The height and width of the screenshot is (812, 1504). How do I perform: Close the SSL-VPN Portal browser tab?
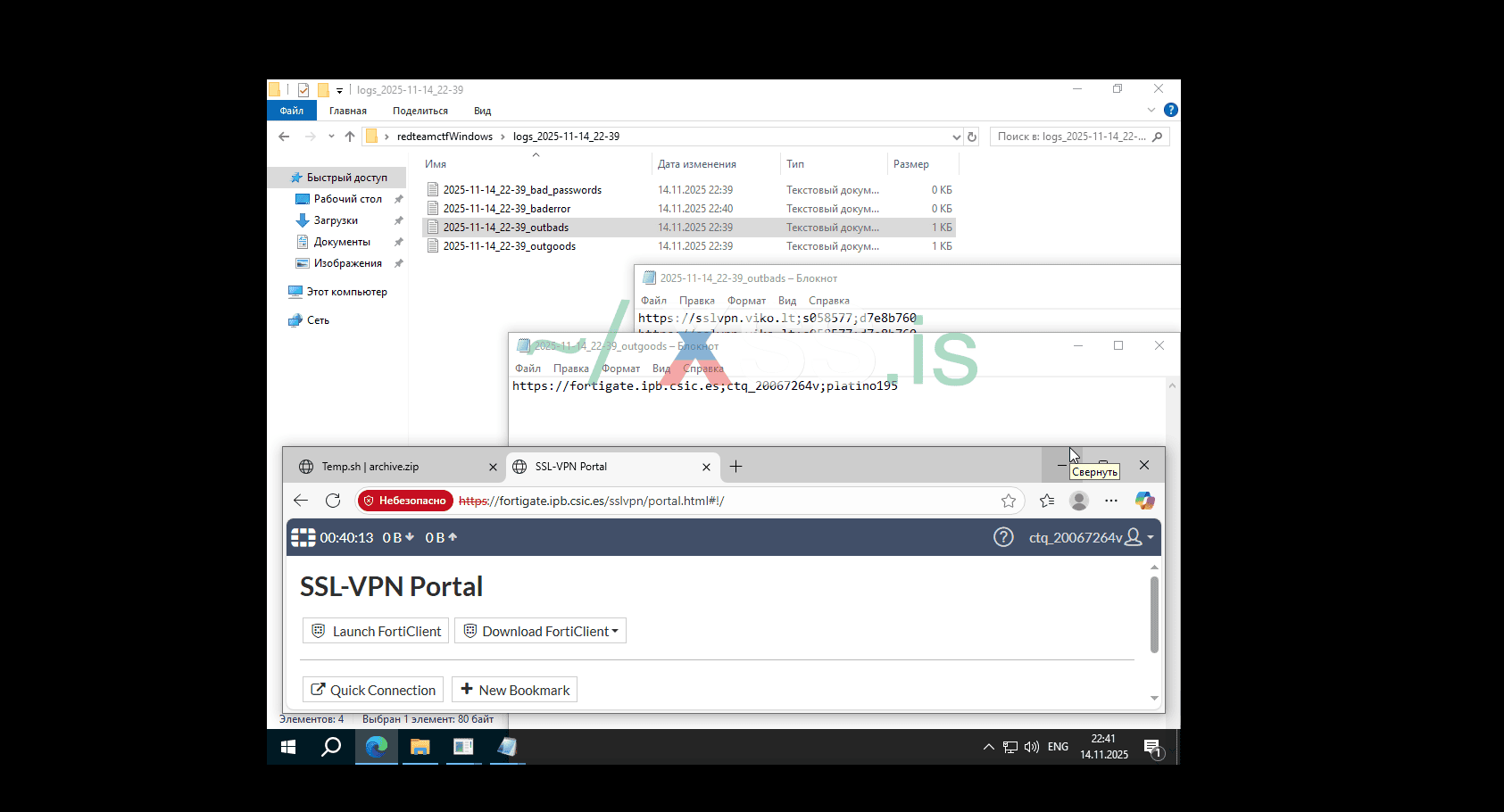click(706, 467)
